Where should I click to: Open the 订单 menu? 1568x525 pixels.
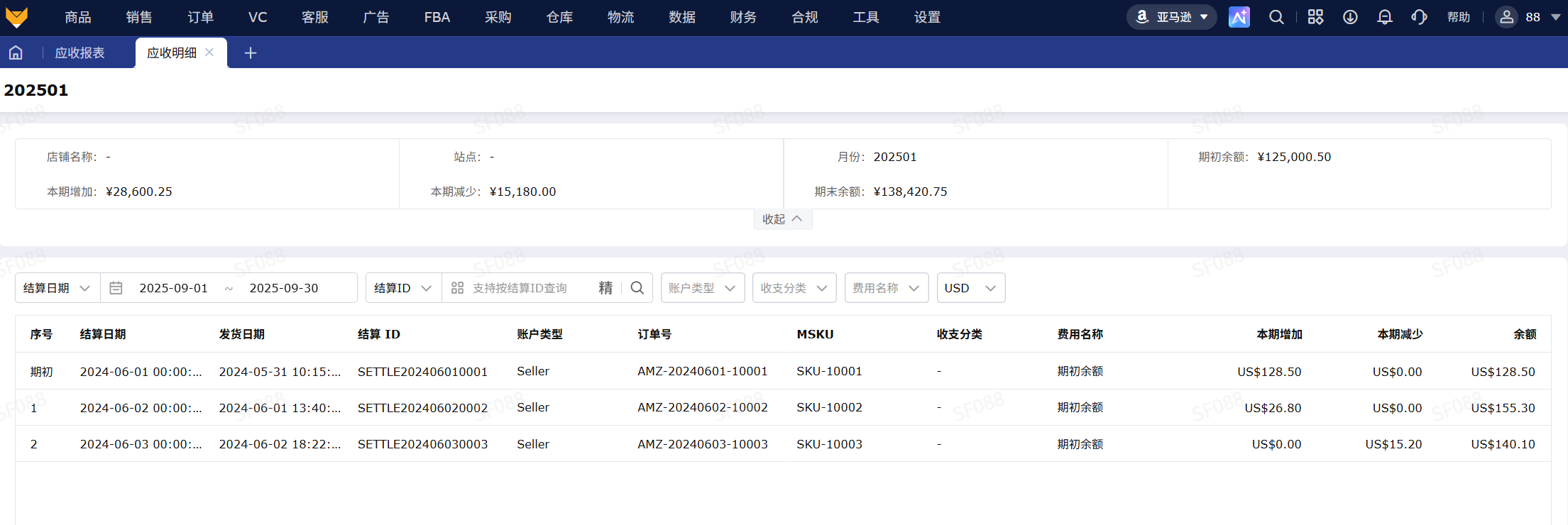[201, 17]
